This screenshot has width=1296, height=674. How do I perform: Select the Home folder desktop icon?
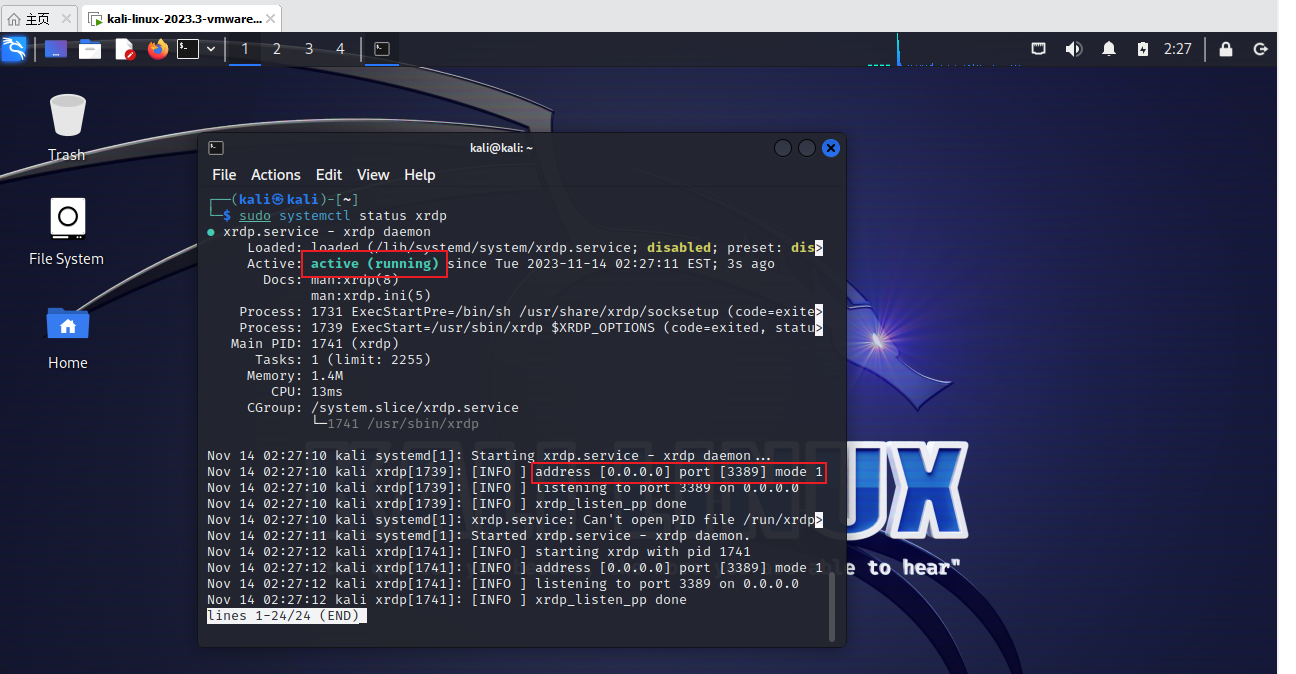point(67,337)
